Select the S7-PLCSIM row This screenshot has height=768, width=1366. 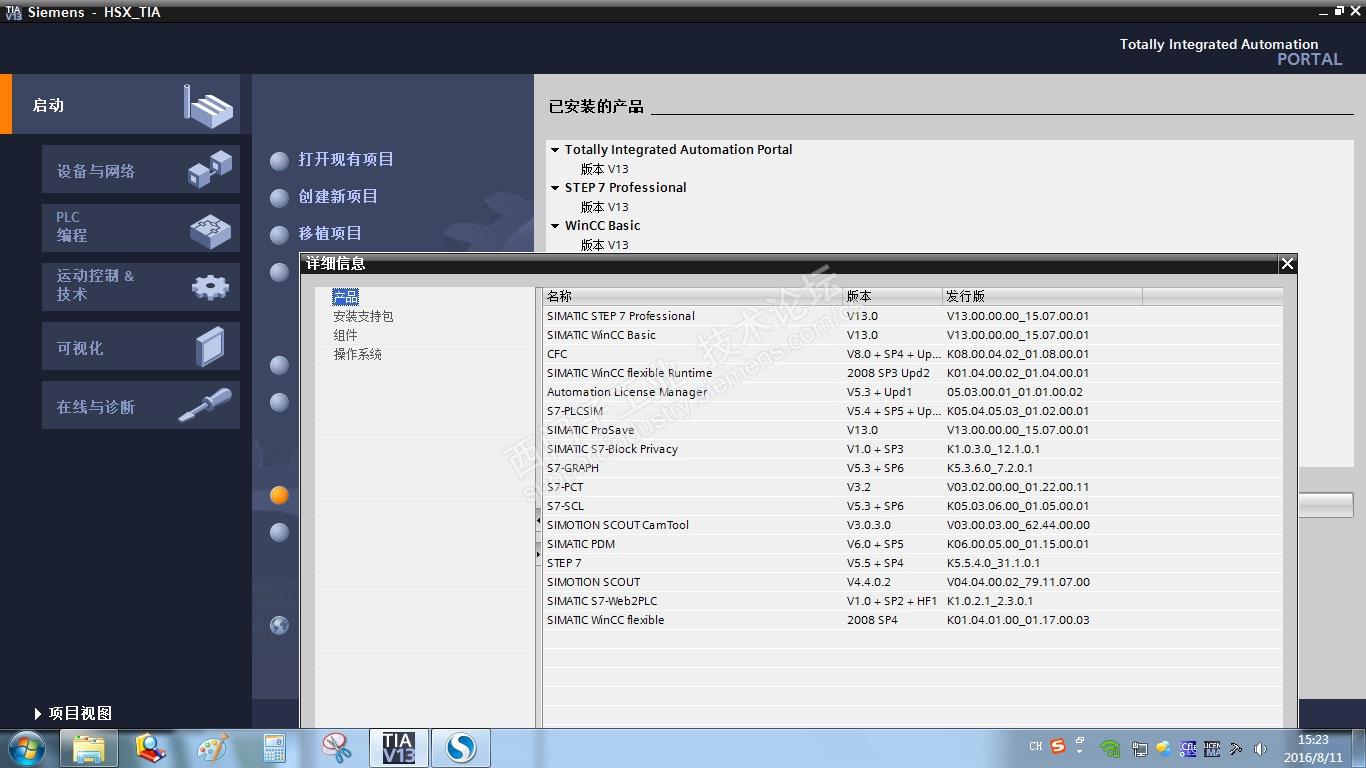[x=913, y=411]
